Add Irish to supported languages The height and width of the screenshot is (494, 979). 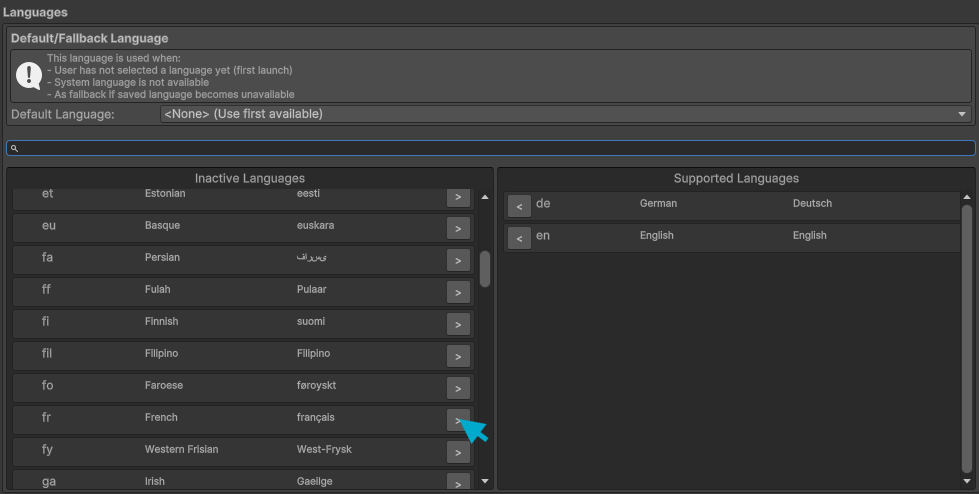(x=458, y=482)
